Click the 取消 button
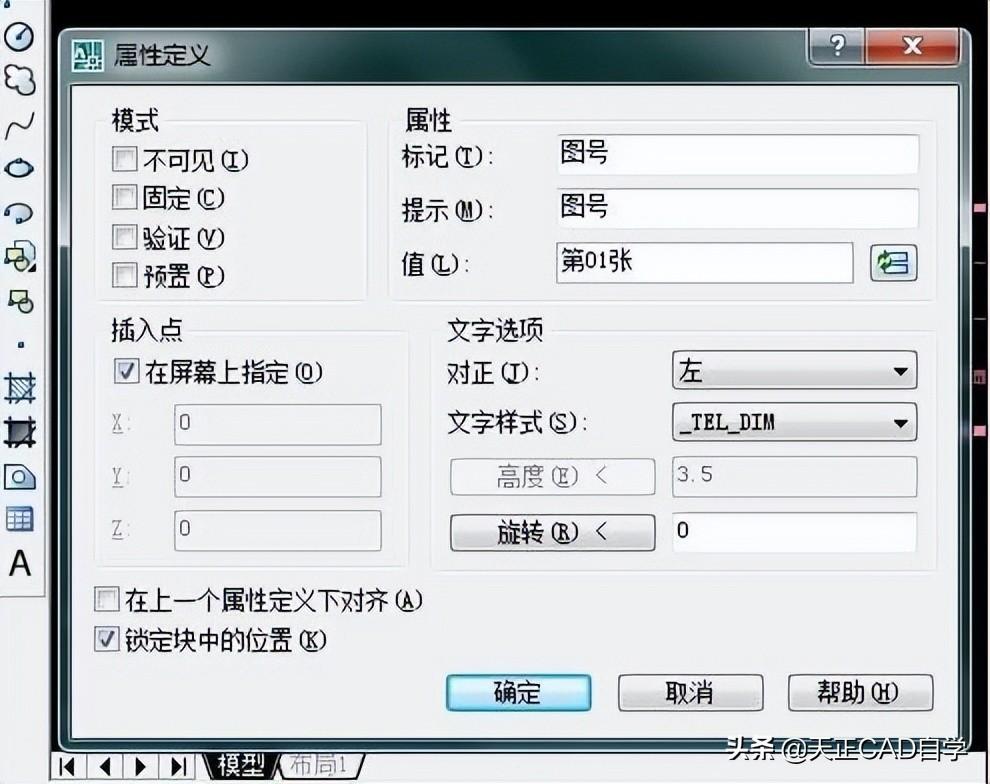Viewport: 990px width, 784px height. click(690, 692)
